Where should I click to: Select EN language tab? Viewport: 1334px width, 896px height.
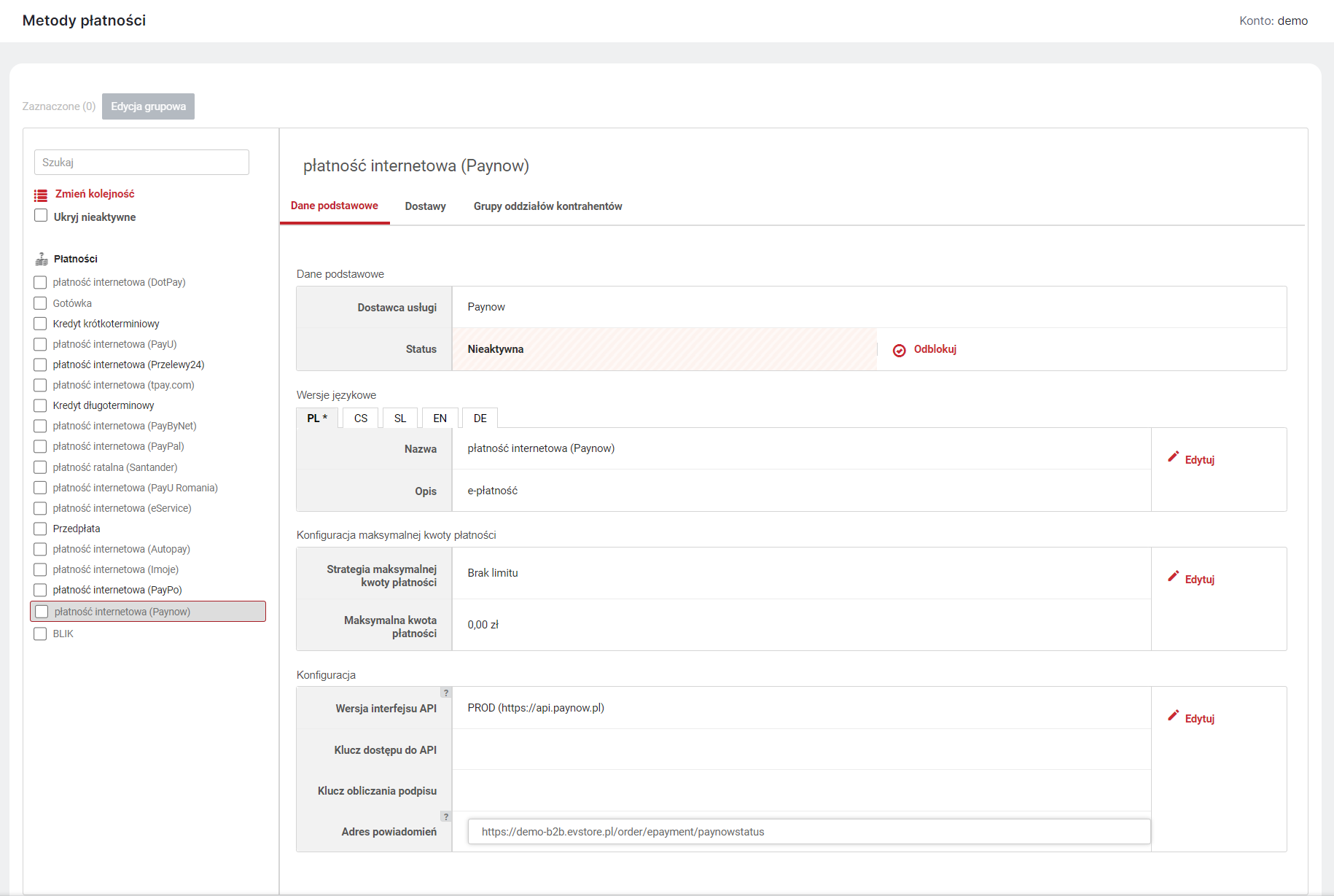pyautogui.click(x=440, y=418)
